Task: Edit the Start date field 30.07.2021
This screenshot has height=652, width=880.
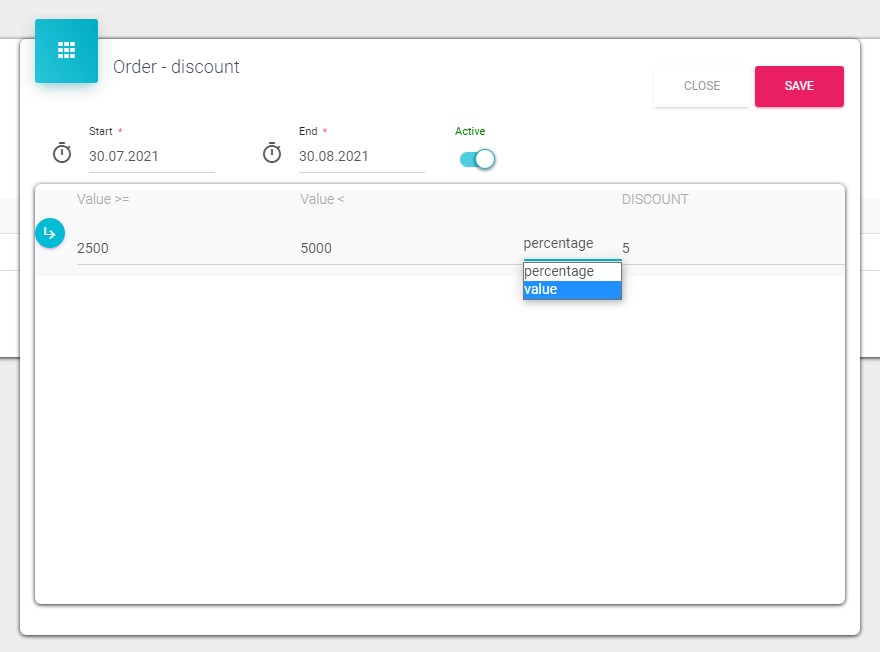Action: [150, 156]
